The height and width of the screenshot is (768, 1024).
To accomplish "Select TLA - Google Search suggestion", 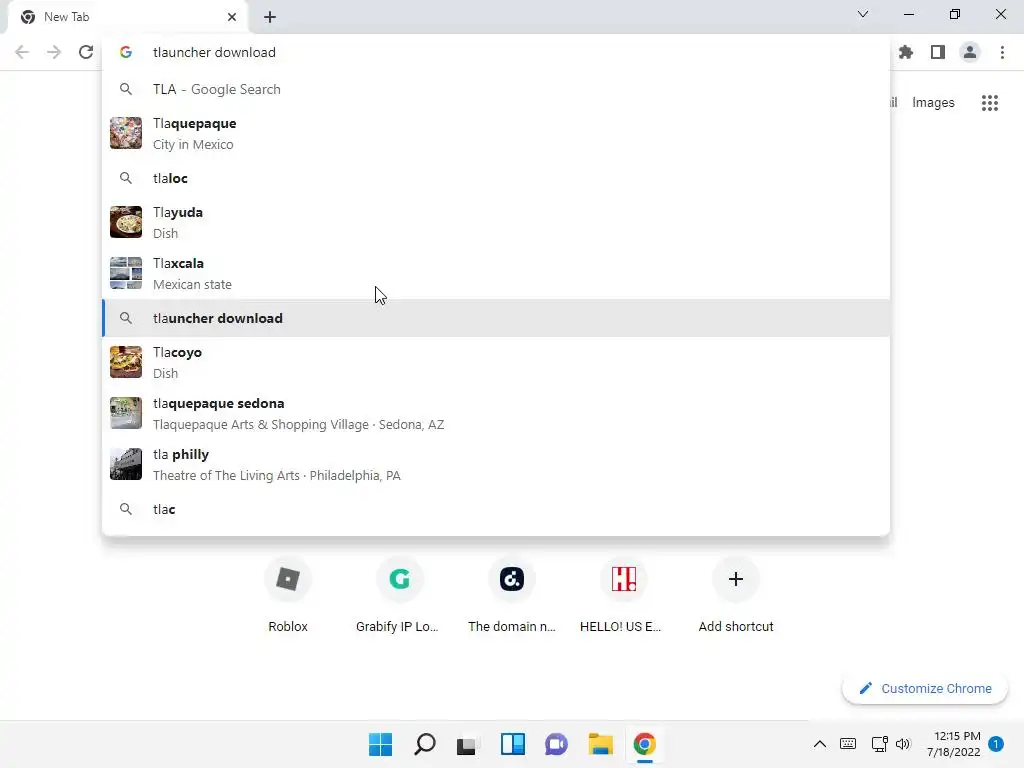I will (x=496, y=89).
